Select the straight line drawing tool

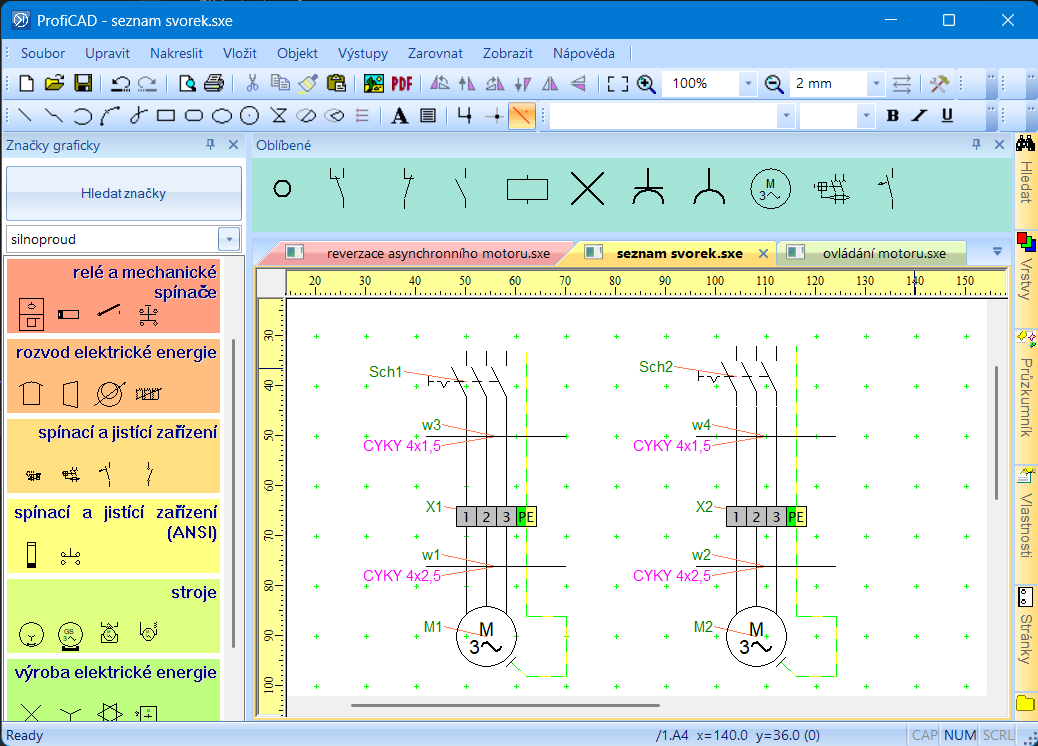[x=24, y=116]
